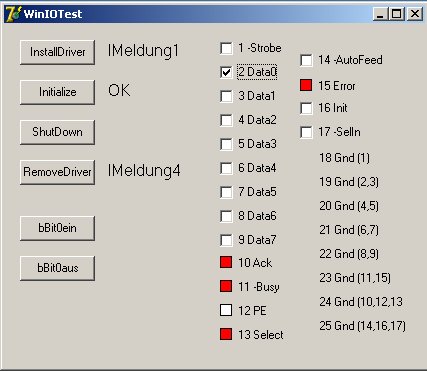
Task: Uncheck the 2 Data0 checkbox
Action: point(226,72)
